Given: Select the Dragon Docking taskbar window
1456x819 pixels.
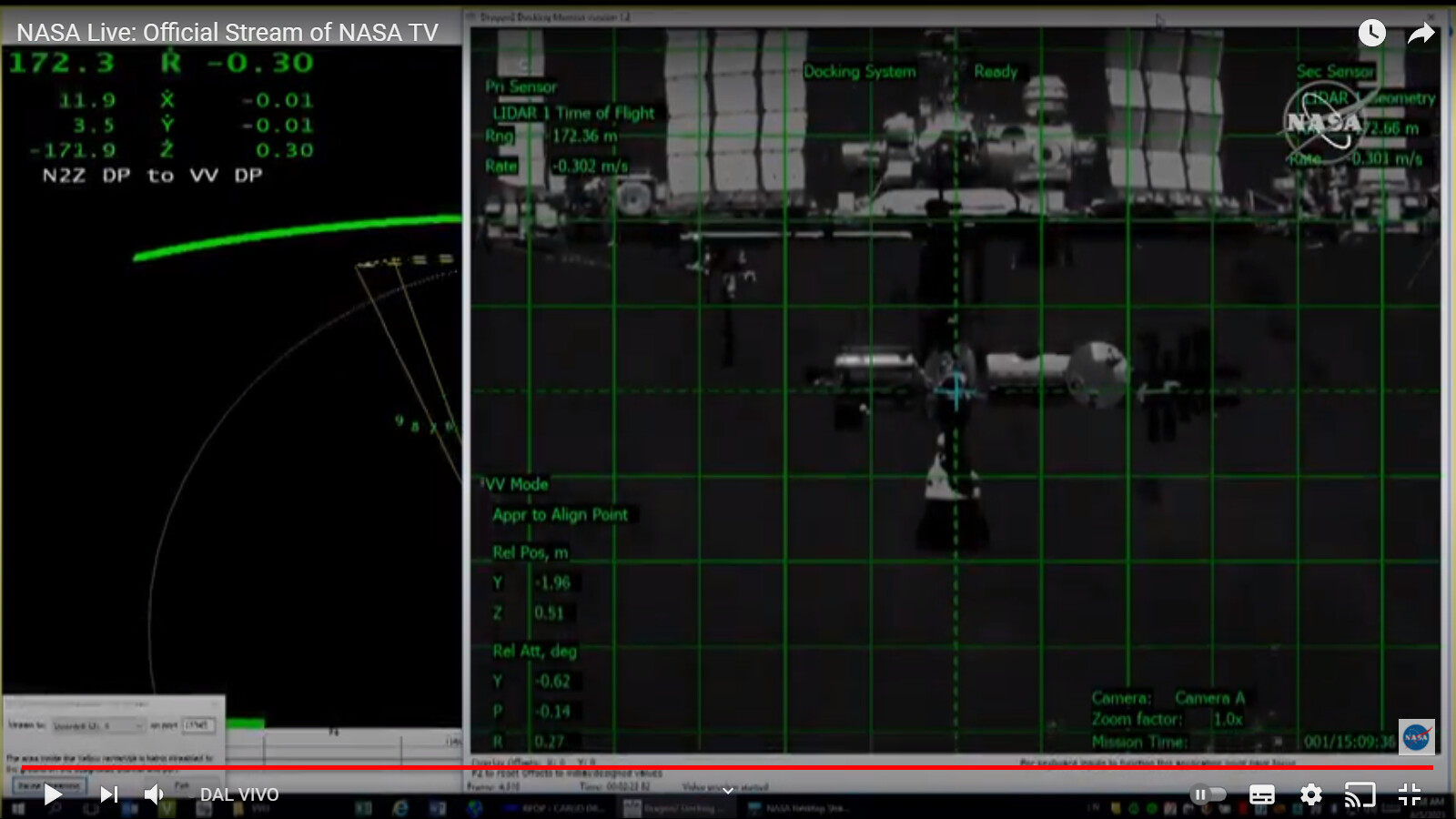Looking at the screenshot, I should (x=673, y=808).
